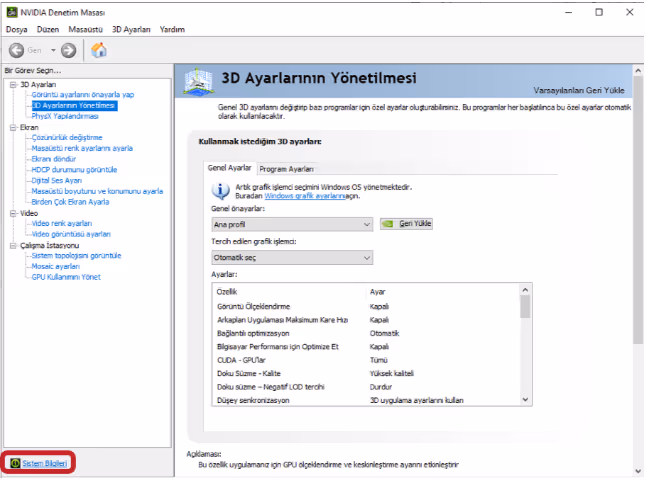Open the Otomatik seç graphics processor dropdown

292,258
